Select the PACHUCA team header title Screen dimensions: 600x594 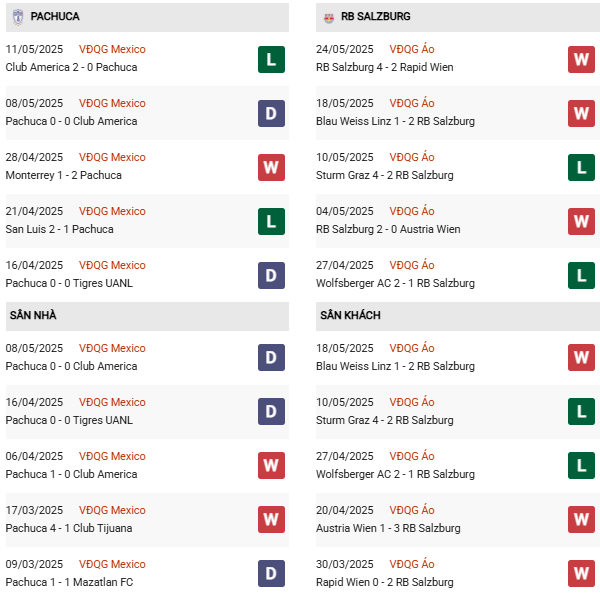(55, 17)
